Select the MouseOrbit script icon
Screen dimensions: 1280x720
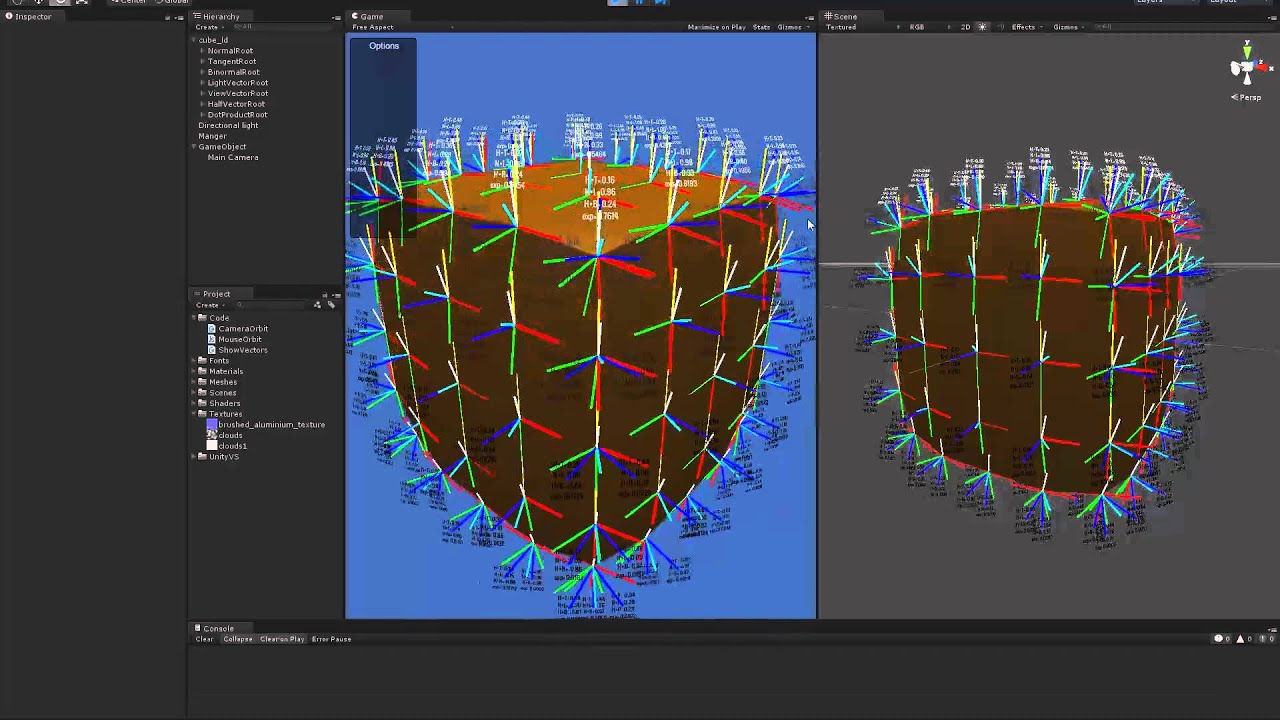pyautogui.click(x=212, y=339)
